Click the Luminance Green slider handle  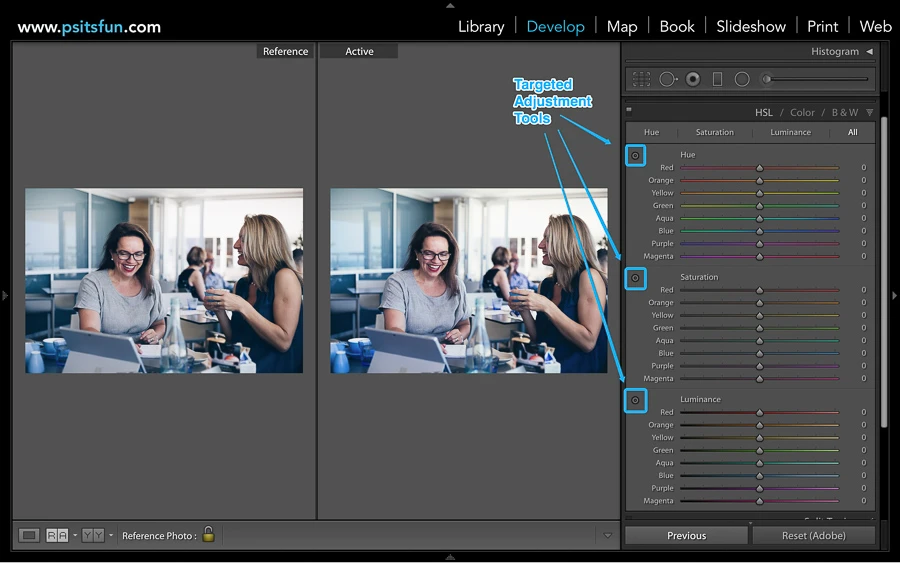[759, 451]
